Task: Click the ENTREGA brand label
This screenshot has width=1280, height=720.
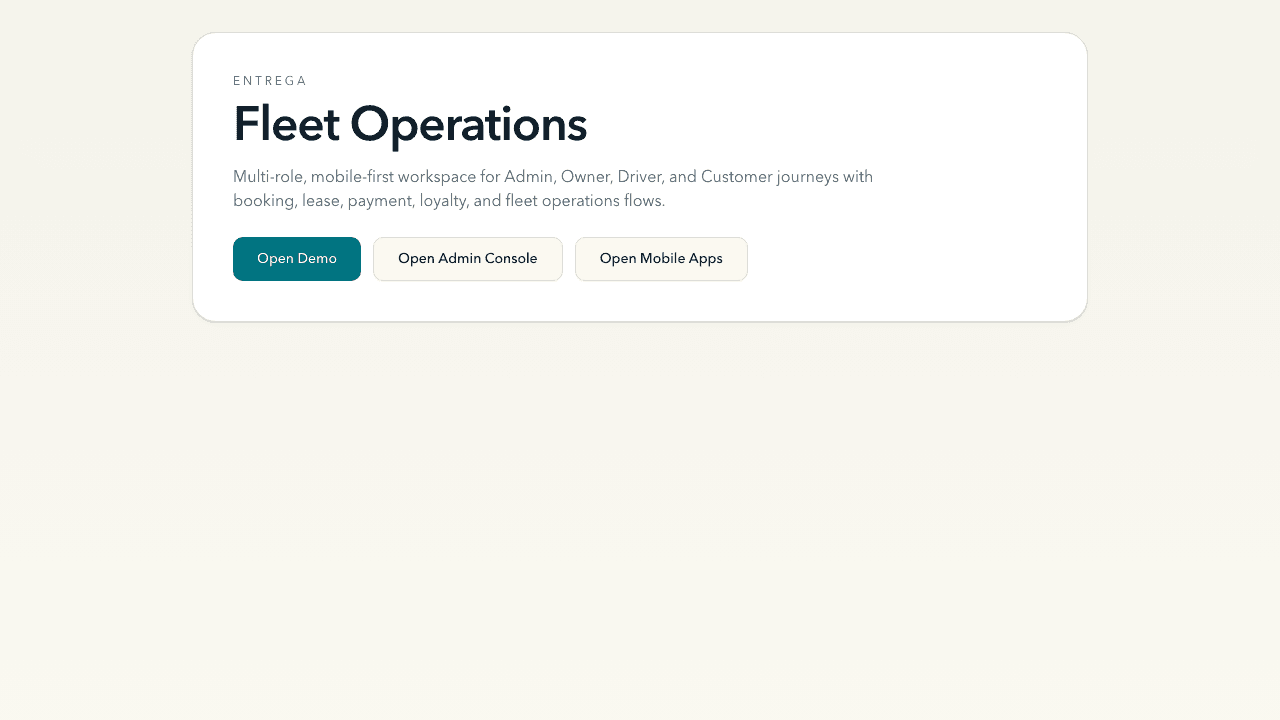Action: 270,80
